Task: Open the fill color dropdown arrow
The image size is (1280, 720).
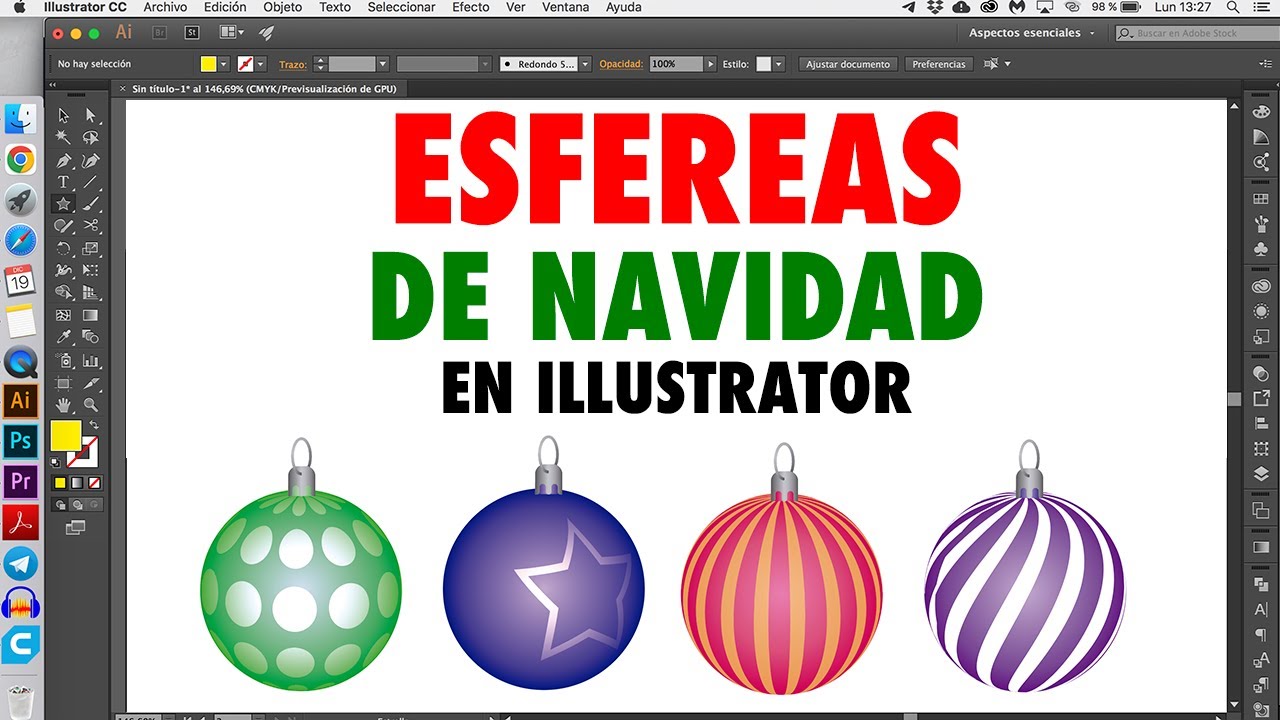Action: (224, 64)
